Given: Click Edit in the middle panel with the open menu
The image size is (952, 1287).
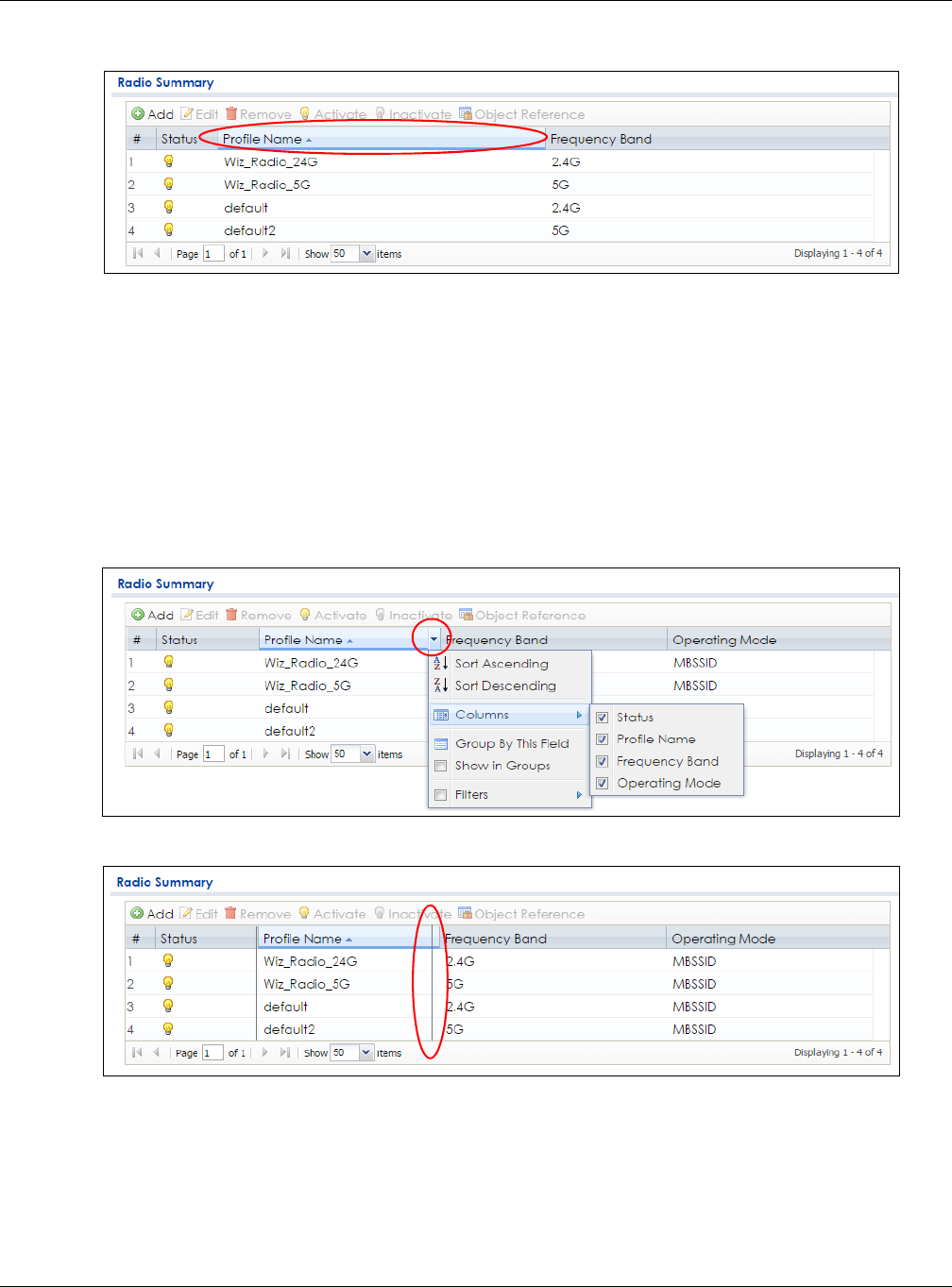Looking at the screenshot, I should pos(199,615).
